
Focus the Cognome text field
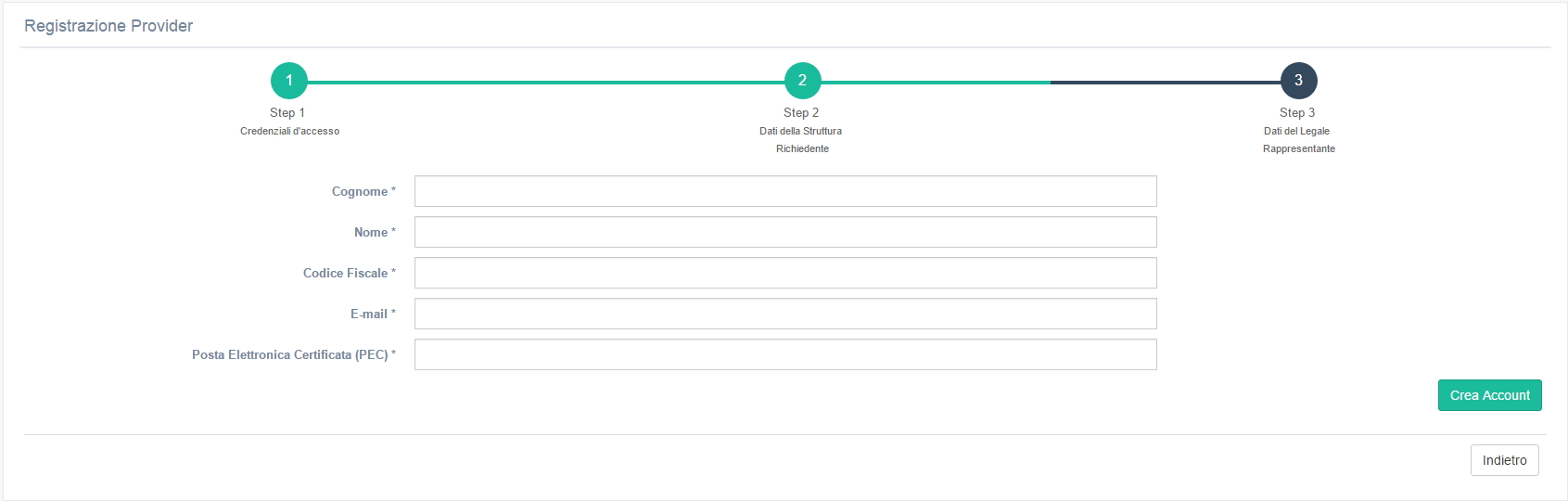(x=784, y=191)
